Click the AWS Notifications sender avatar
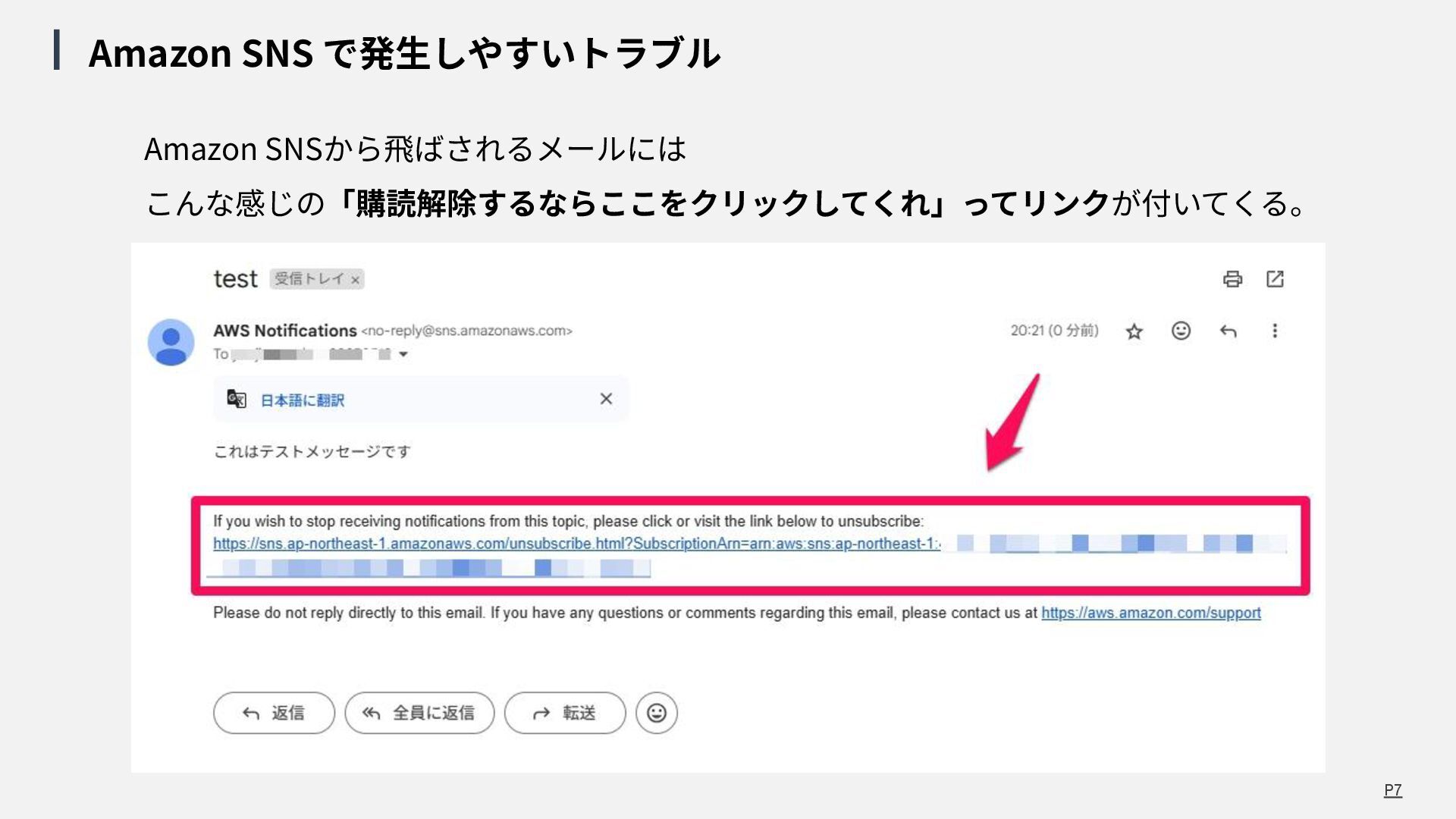This screenshot has width=1456, height=819. coord(171,342)
